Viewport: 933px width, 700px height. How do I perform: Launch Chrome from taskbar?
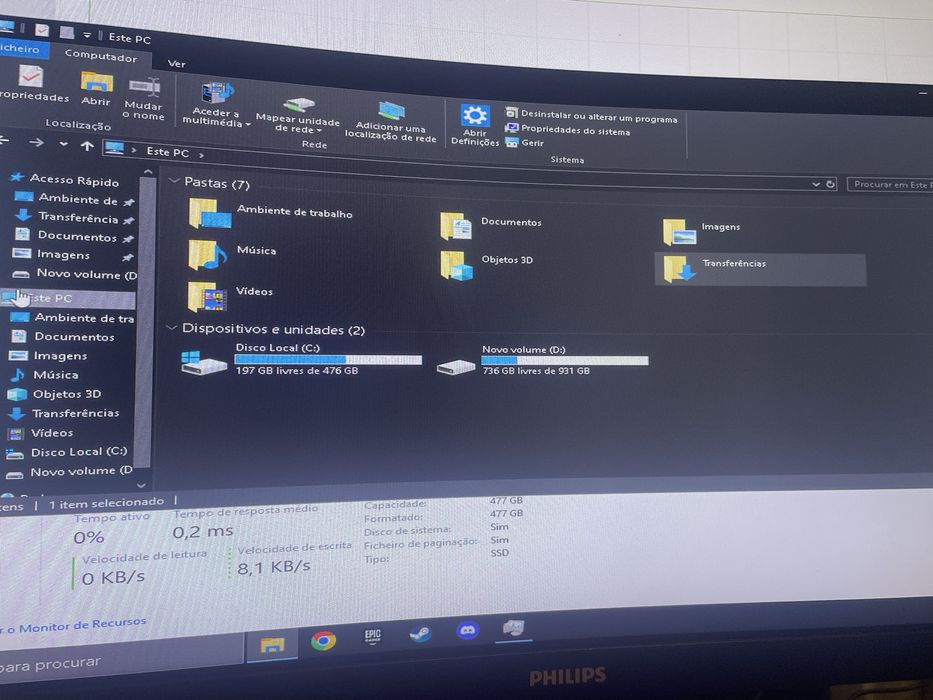click(323, 640)
